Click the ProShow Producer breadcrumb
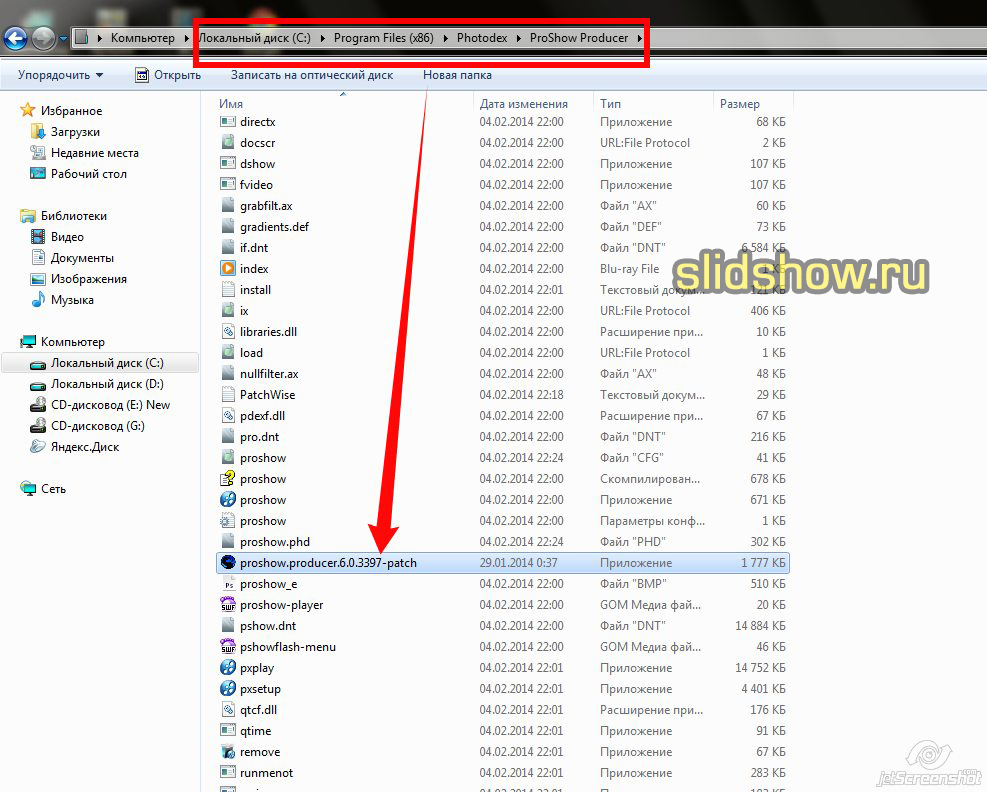The width and height of the screenshot is (987, 792). coord(578,38)
